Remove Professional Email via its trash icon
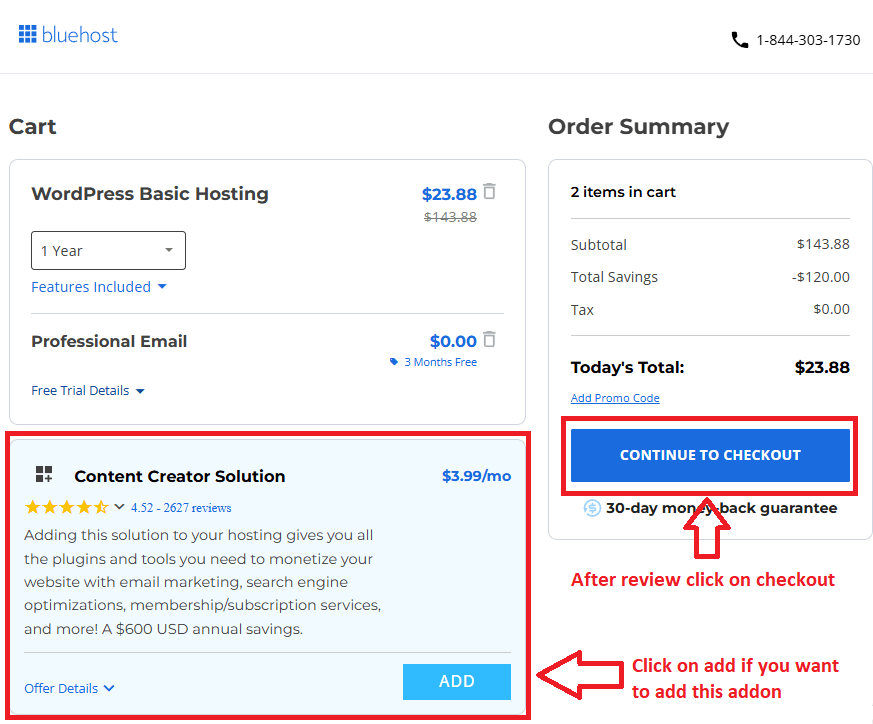The image size is (873, 724). click(489, 339)
